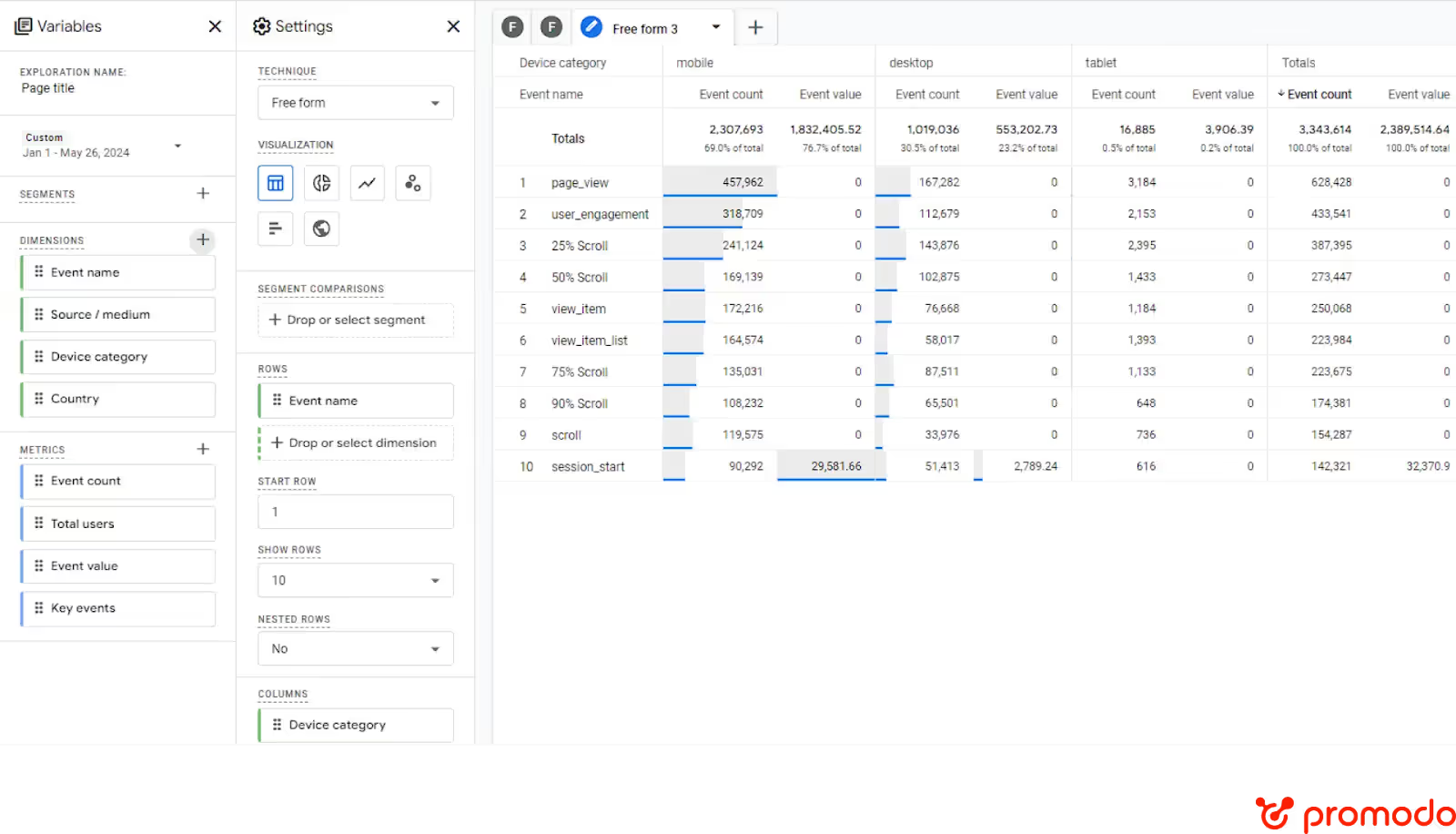Select the Total users metric chip
This screenshot has width=1456, height=834.
click(x=117, y=524)
